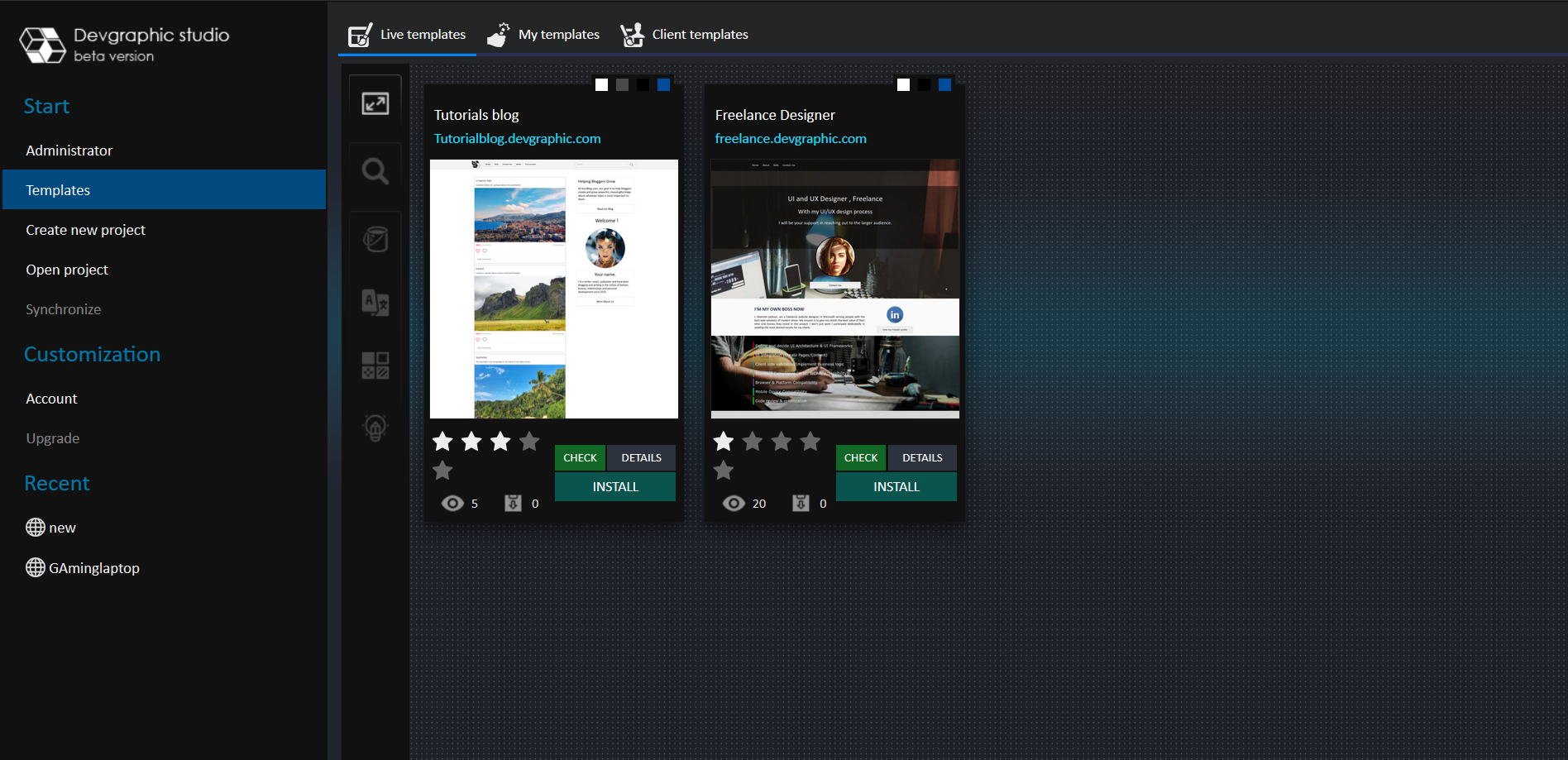1568x760 pixels.
Task: Rate Tutorials blog three stars
Action: 500,442
